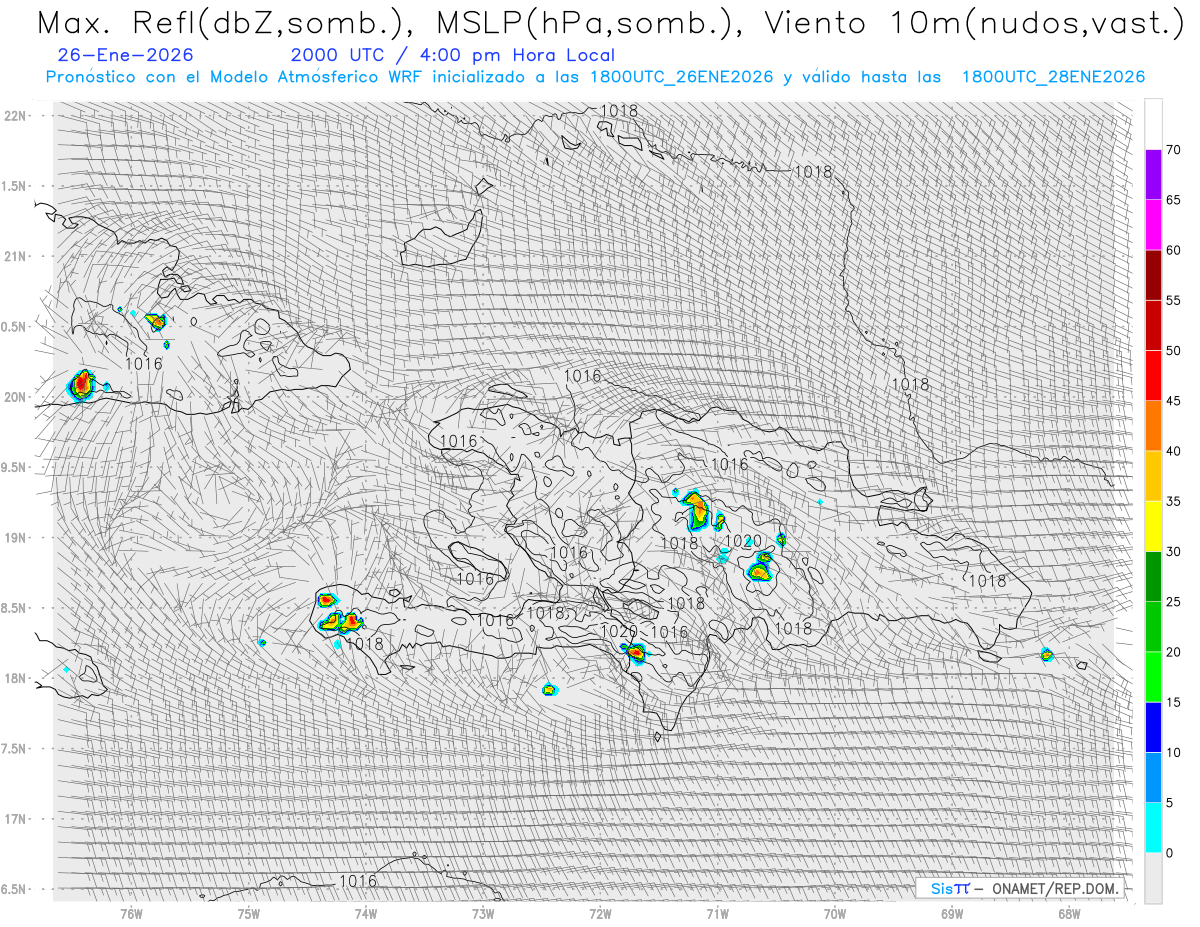Viewport: 1200px width, 927px height.
Task: Select the magenta 60–65 dBZ colorbar segment
Action: pyautogui.click(x=1153, y=225)
